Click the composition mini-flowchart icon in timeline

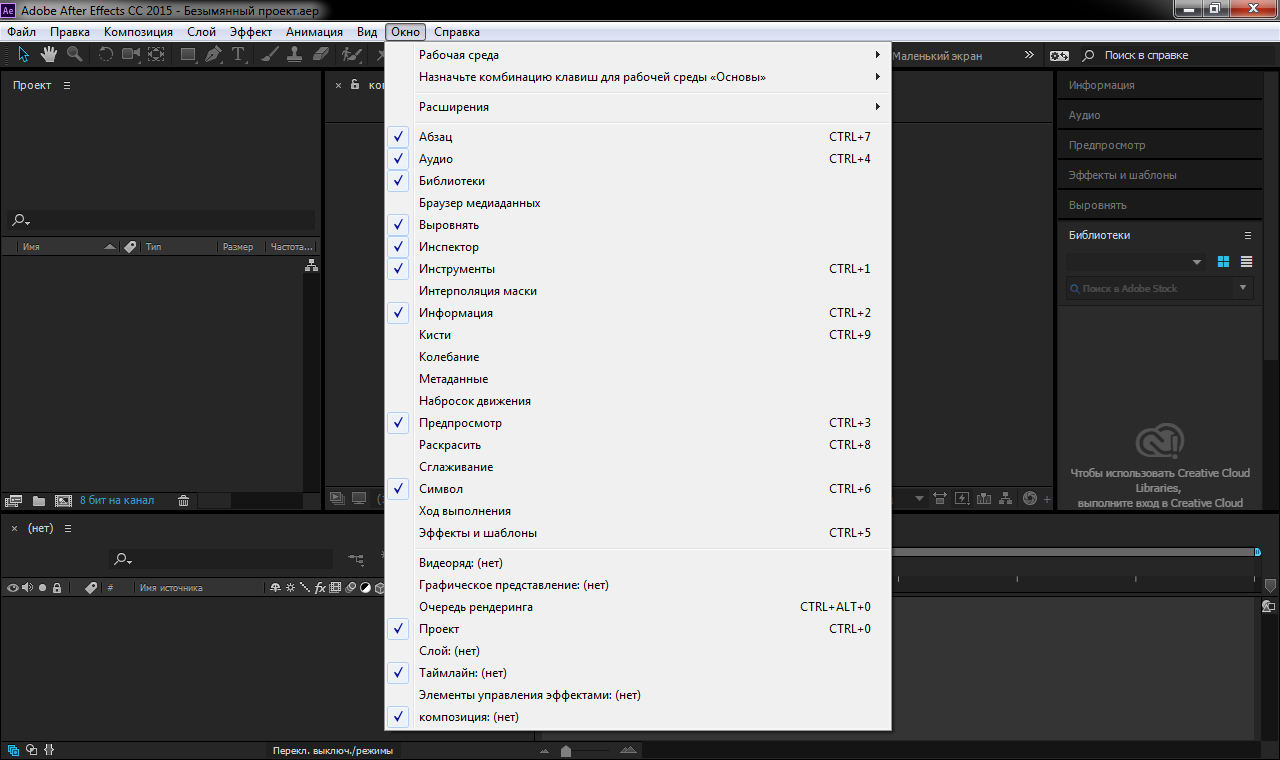coord(356,559)
